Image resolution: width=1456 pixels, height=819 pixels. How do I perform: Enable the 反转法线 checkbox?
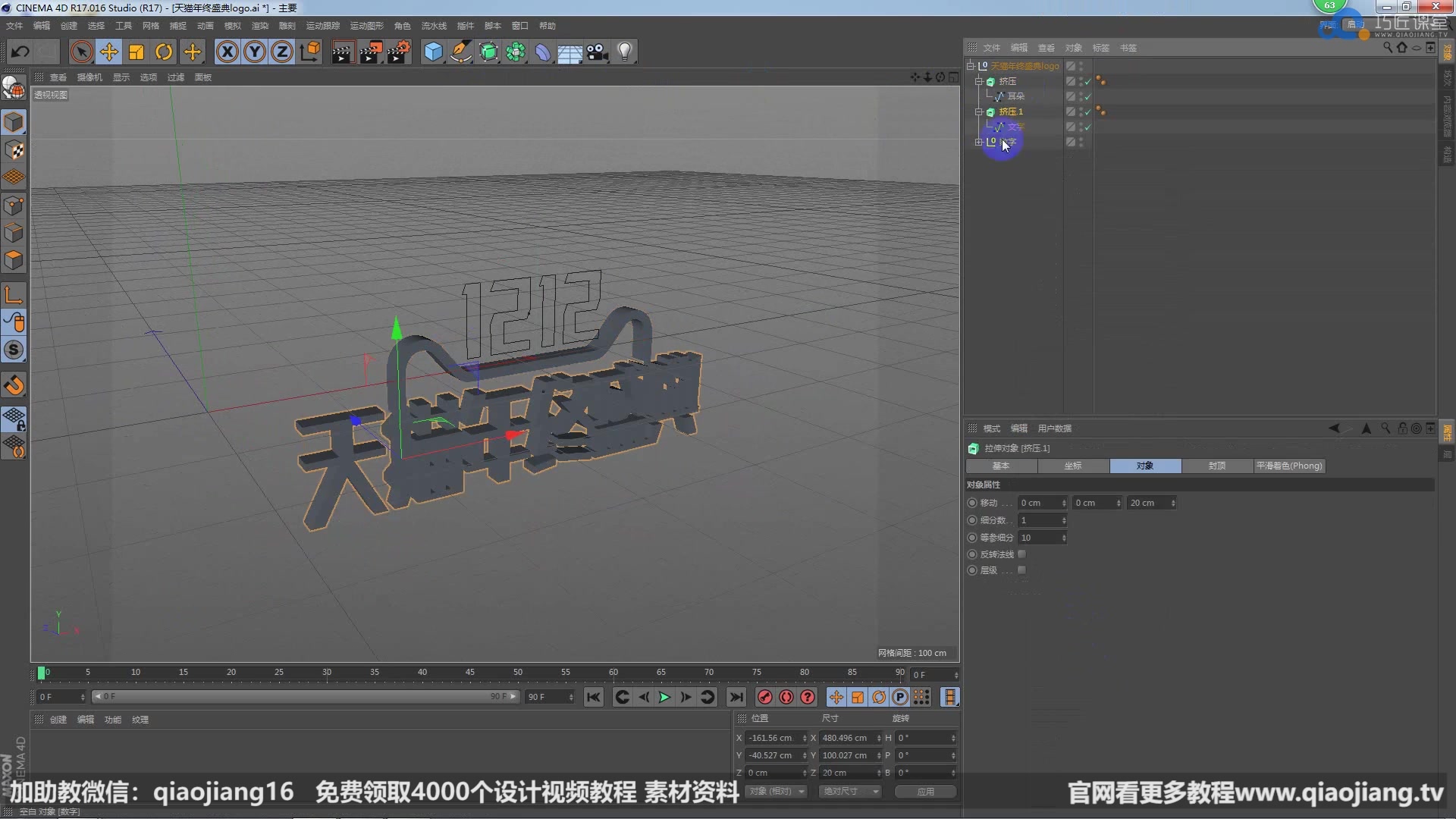(1021, 554)
